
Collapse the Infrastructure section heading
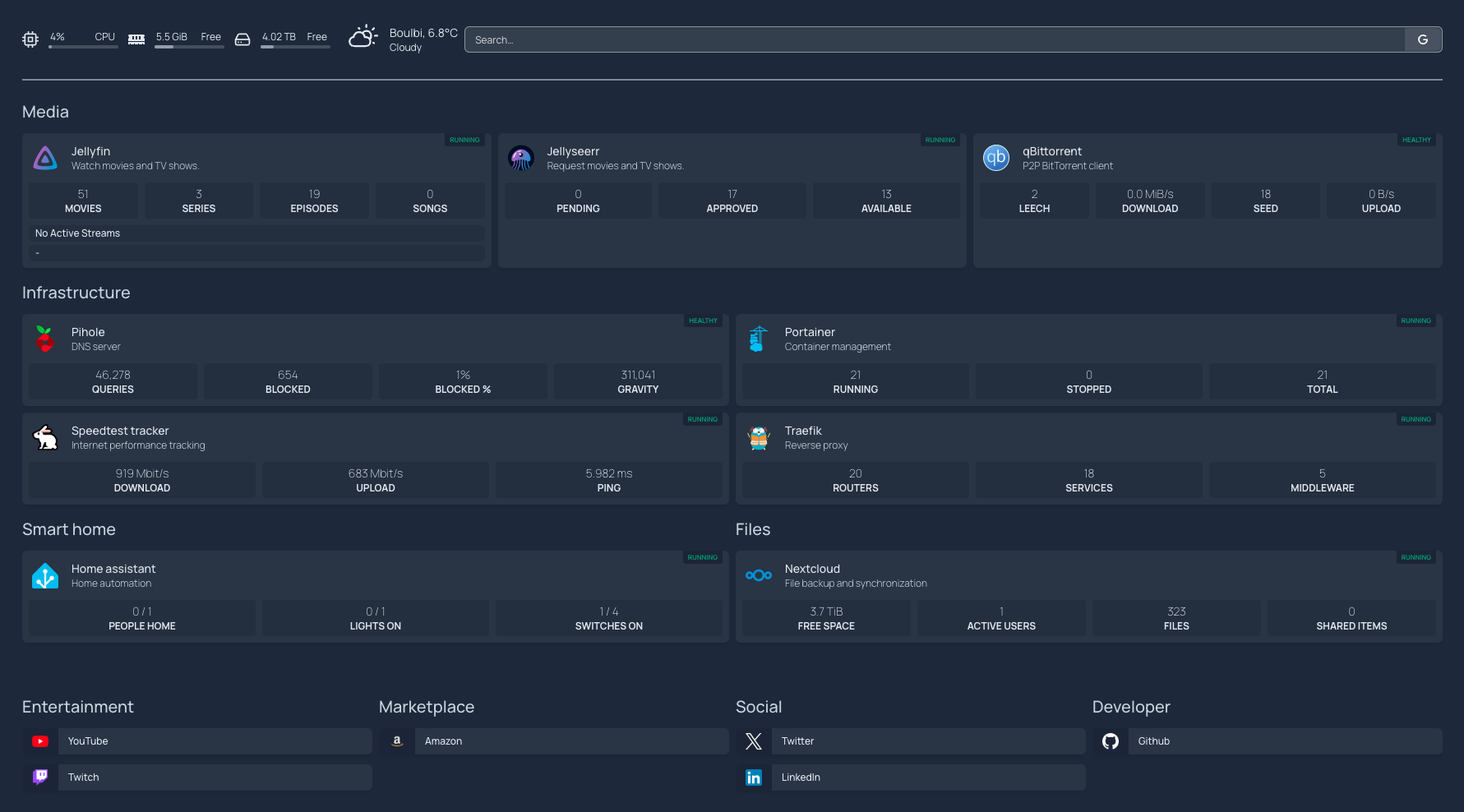click(76, 293)
